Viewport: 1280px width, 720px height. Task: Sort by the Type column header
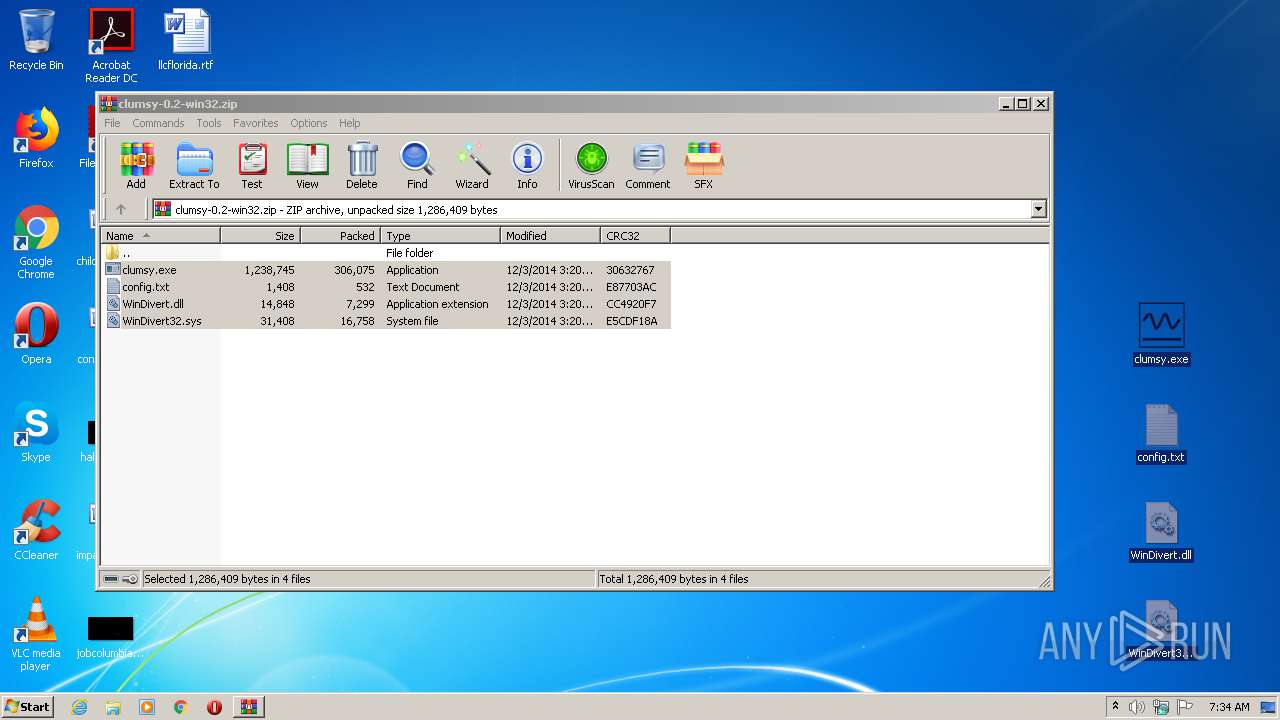(x=441, y=236)
